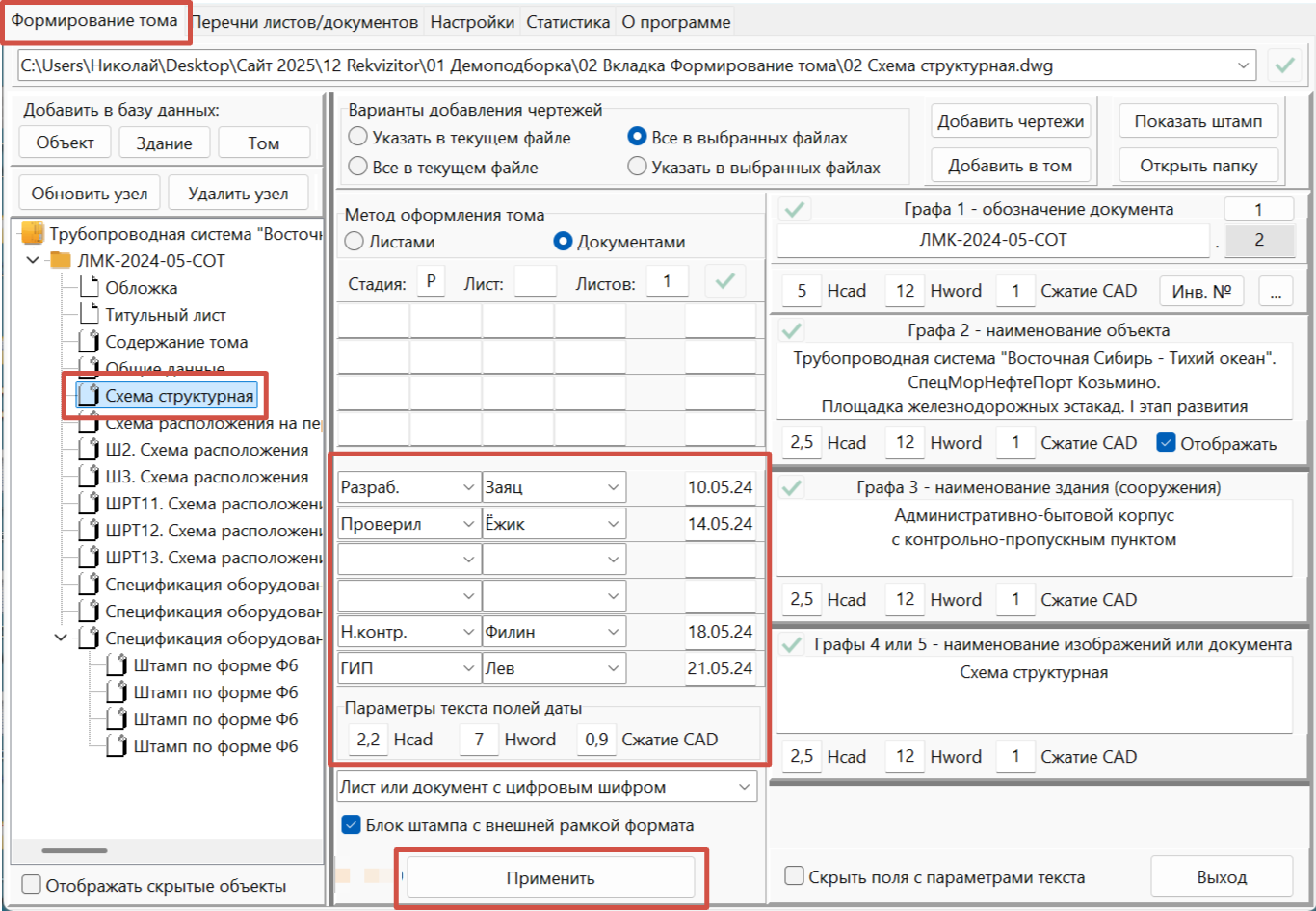Choose the Листами method radio button

[354, 241]
